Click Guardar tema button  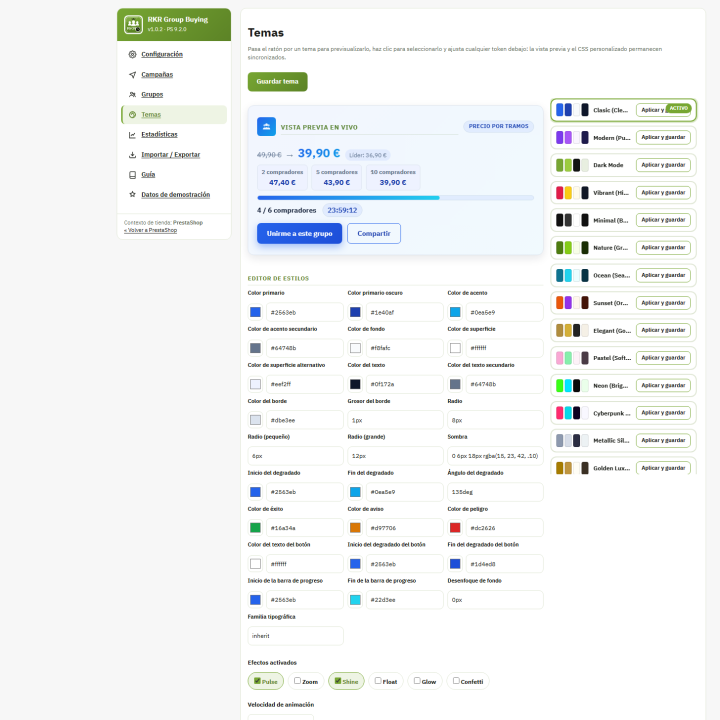(x=277, y=82)
